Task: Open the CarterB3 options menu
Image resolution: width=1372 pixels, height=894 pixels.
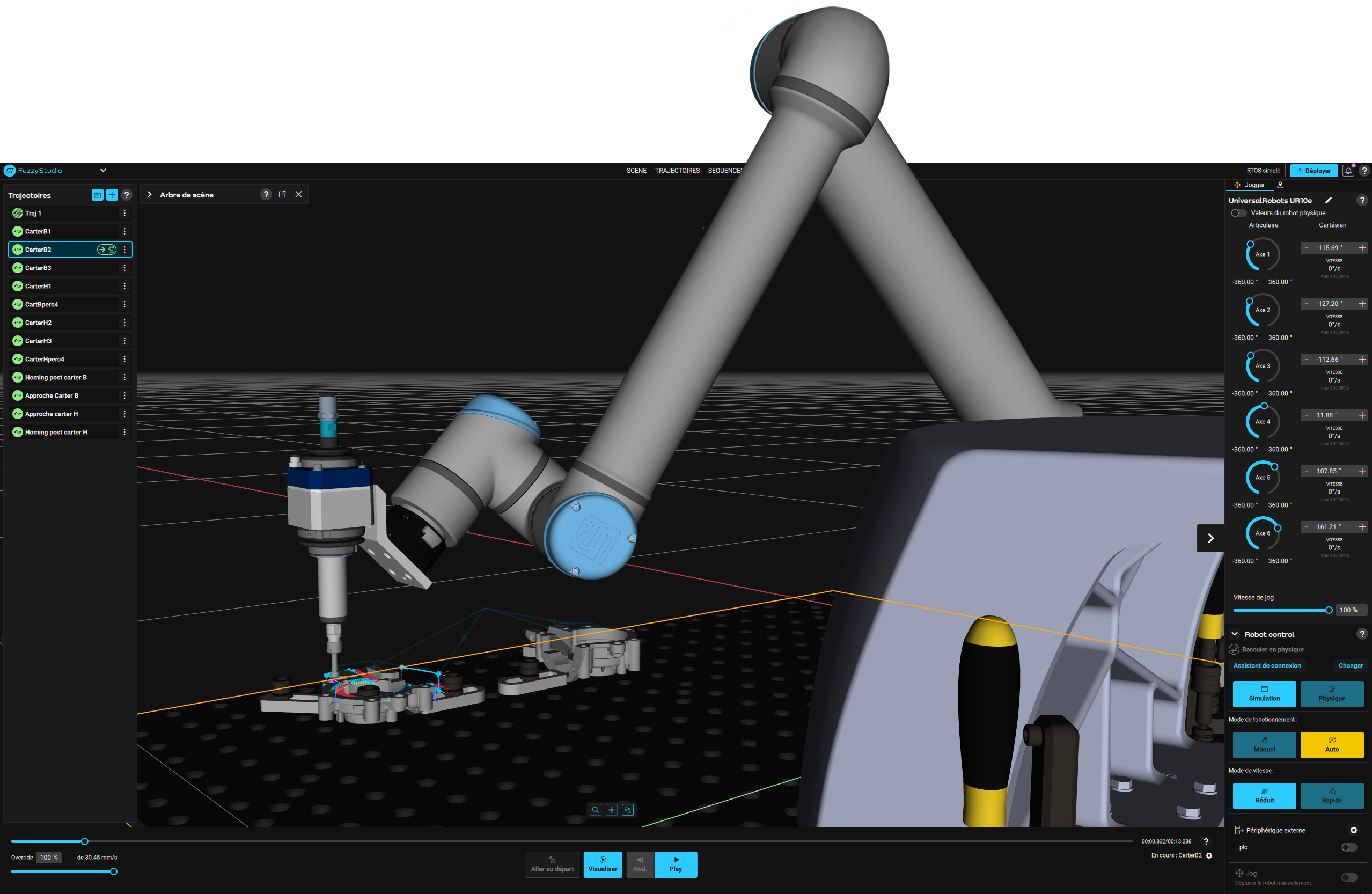Action: click(125, 267)
